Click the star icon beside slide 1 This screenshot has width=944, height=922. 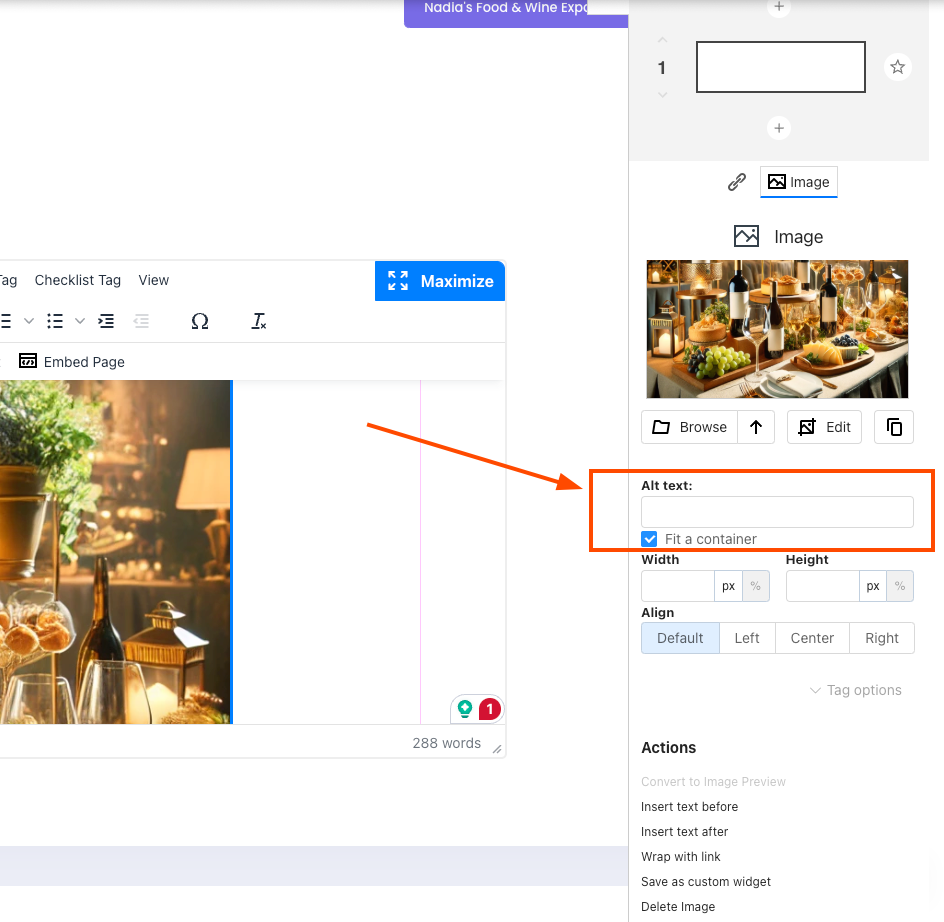tap(897, 67)
